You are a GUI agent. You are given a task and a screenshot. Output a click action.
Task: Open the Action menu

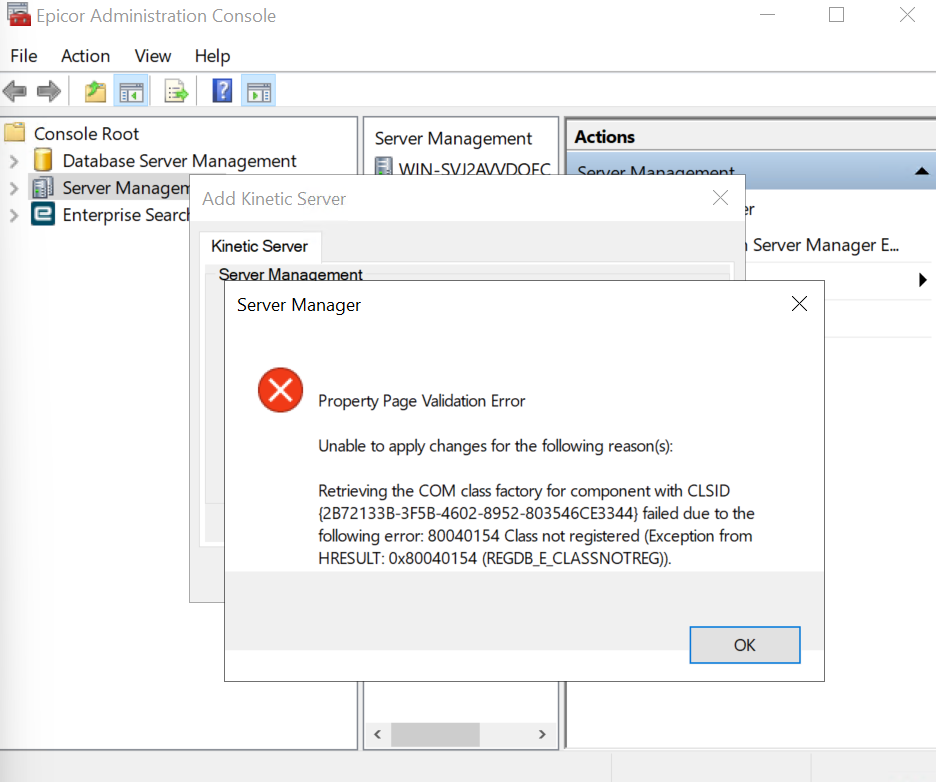(85, 56)
